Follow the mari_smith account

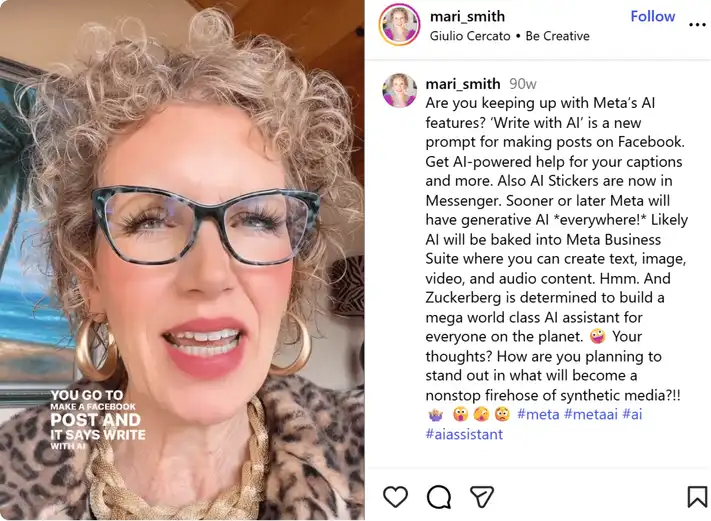coord(653,16)
